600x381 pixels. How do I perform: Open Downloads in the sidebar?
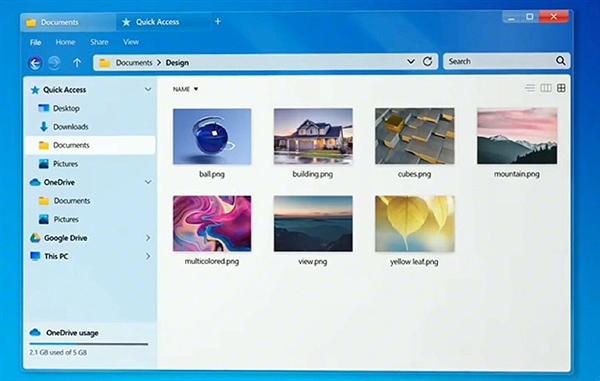coord(90,127)
